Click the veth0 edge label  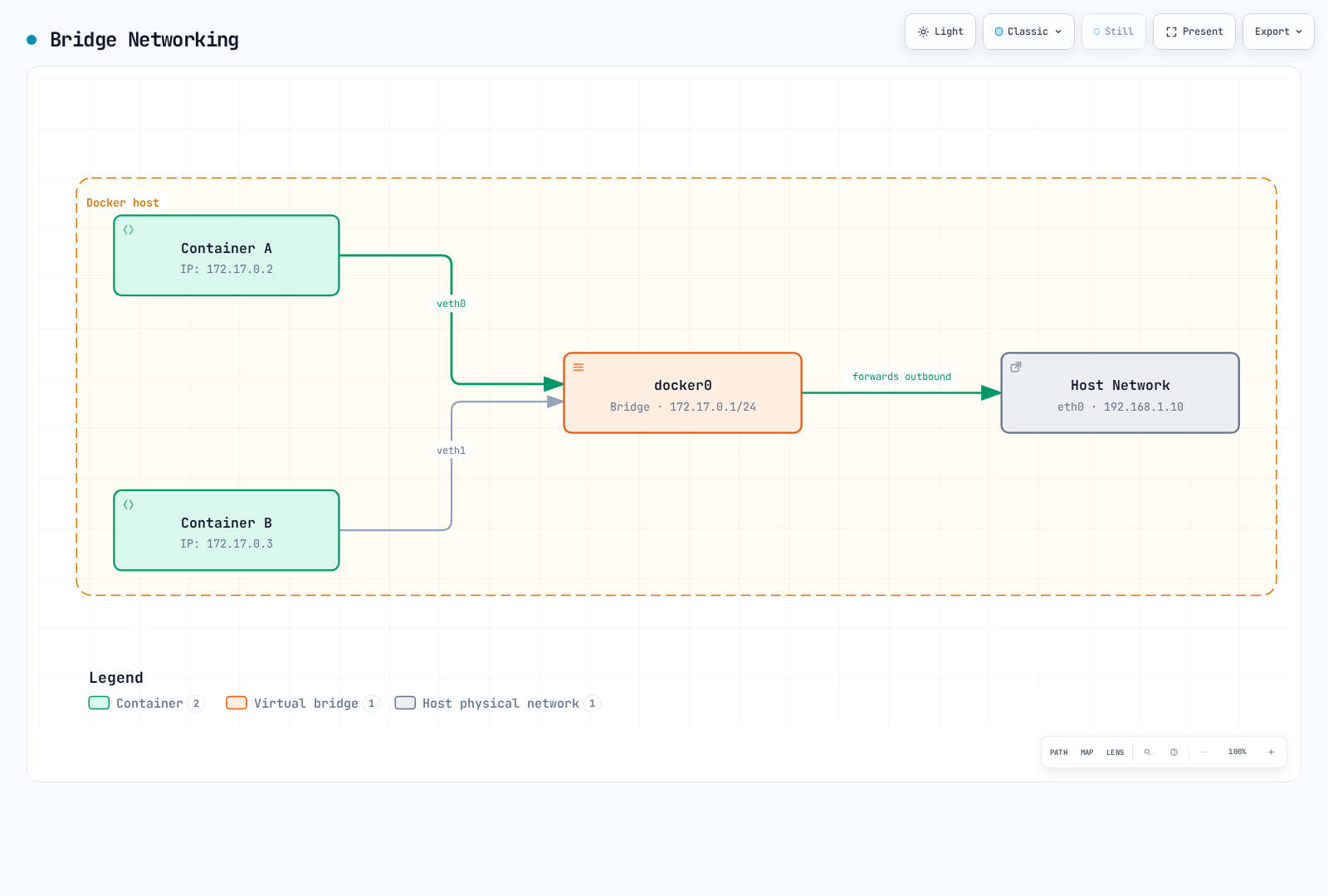coord(452,304)
